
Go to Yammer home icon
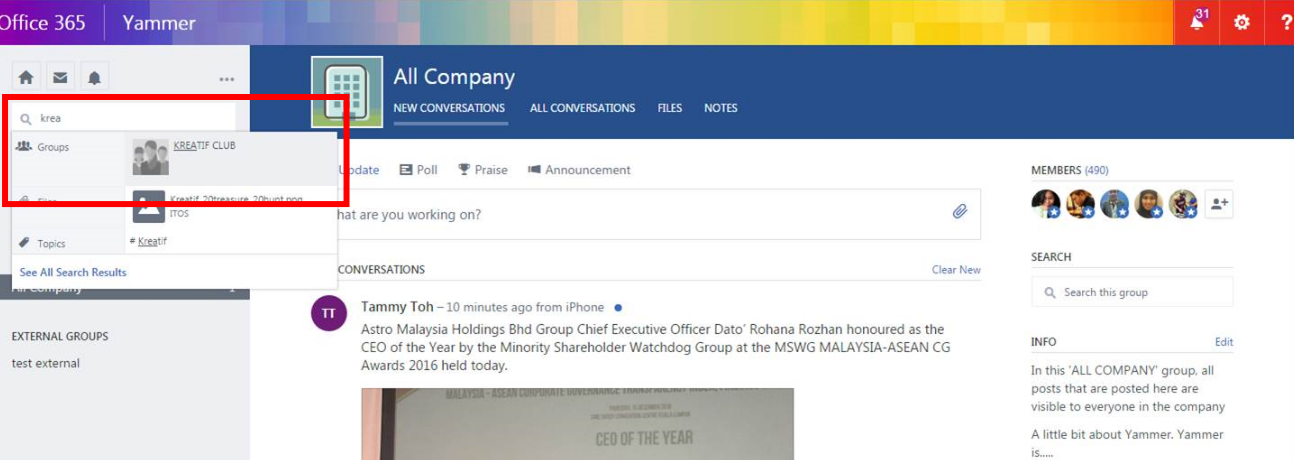pyautogui.click(x=26, y=77)
